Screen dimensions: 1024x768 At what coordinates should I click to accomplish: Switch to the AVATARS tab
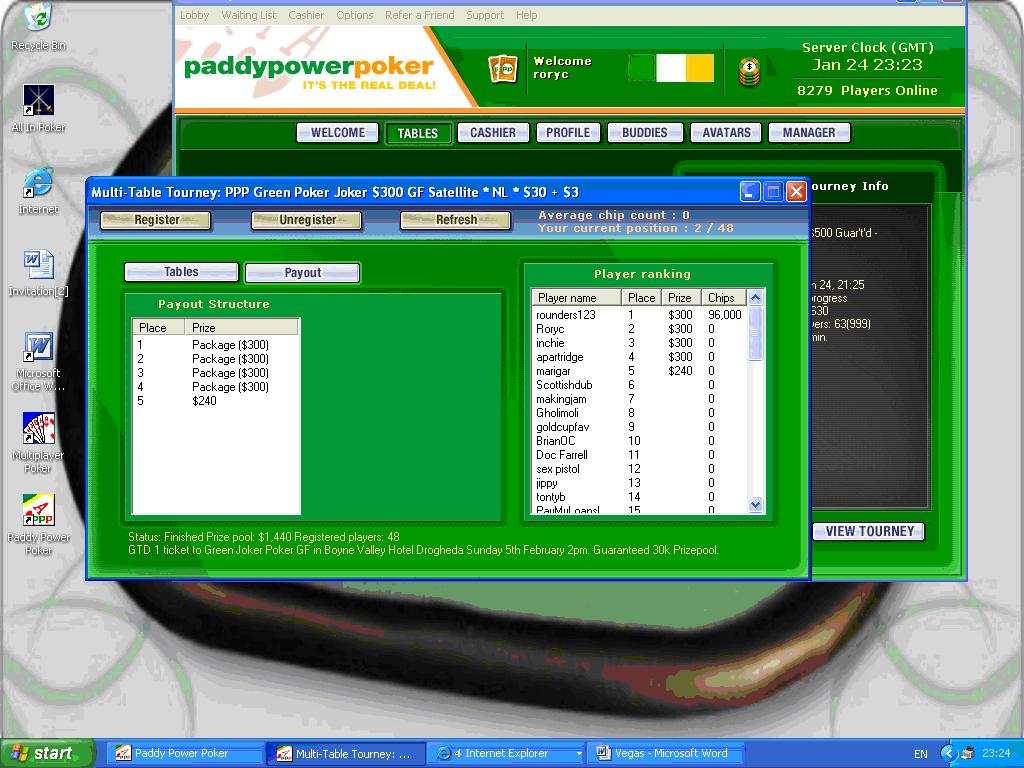(726, 133)
